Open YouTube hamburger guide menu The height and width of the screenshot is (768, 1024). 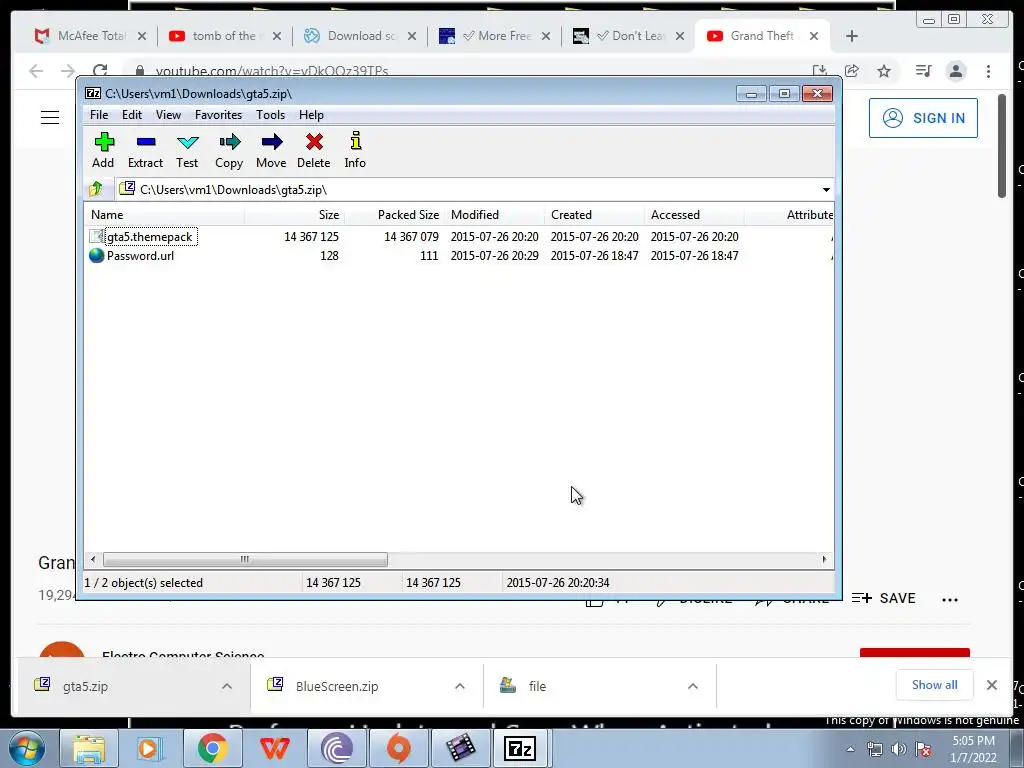50,118
